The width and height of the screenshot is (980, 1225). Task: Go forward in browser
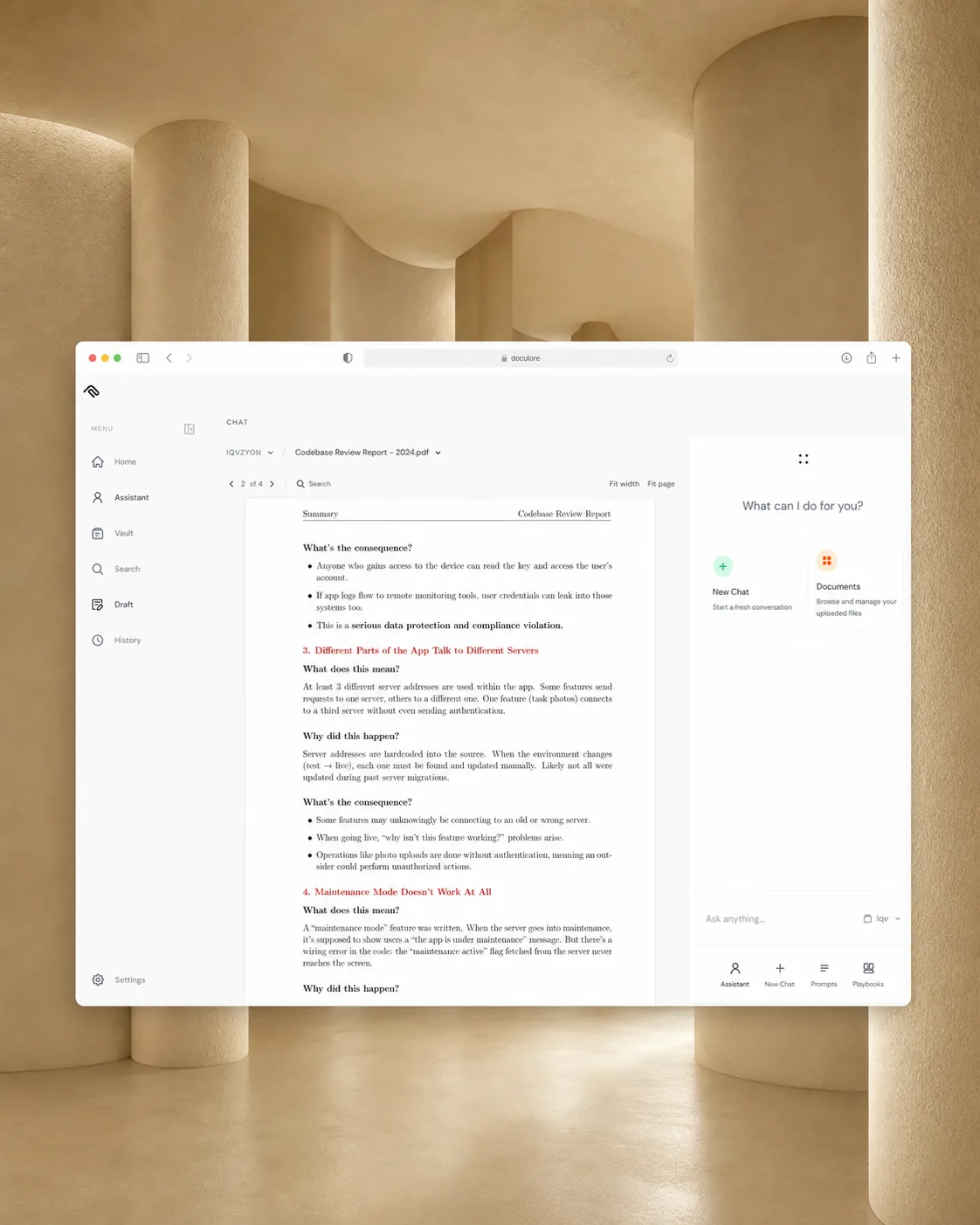pyautogui.click(x=189, y=358)
